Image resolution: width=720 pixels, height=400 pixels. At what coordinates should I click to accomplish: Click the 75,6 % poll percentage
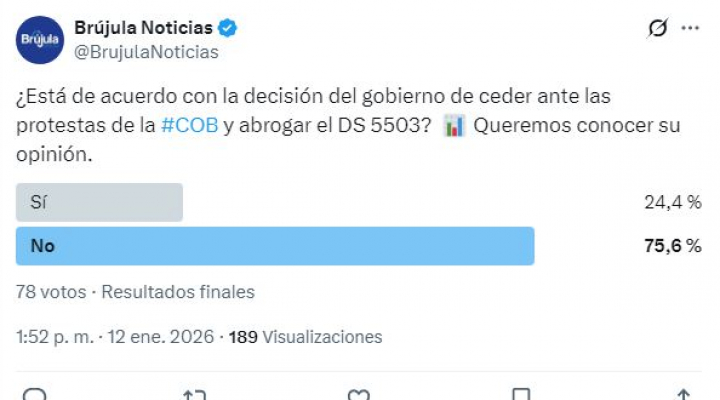coord(672,245)
